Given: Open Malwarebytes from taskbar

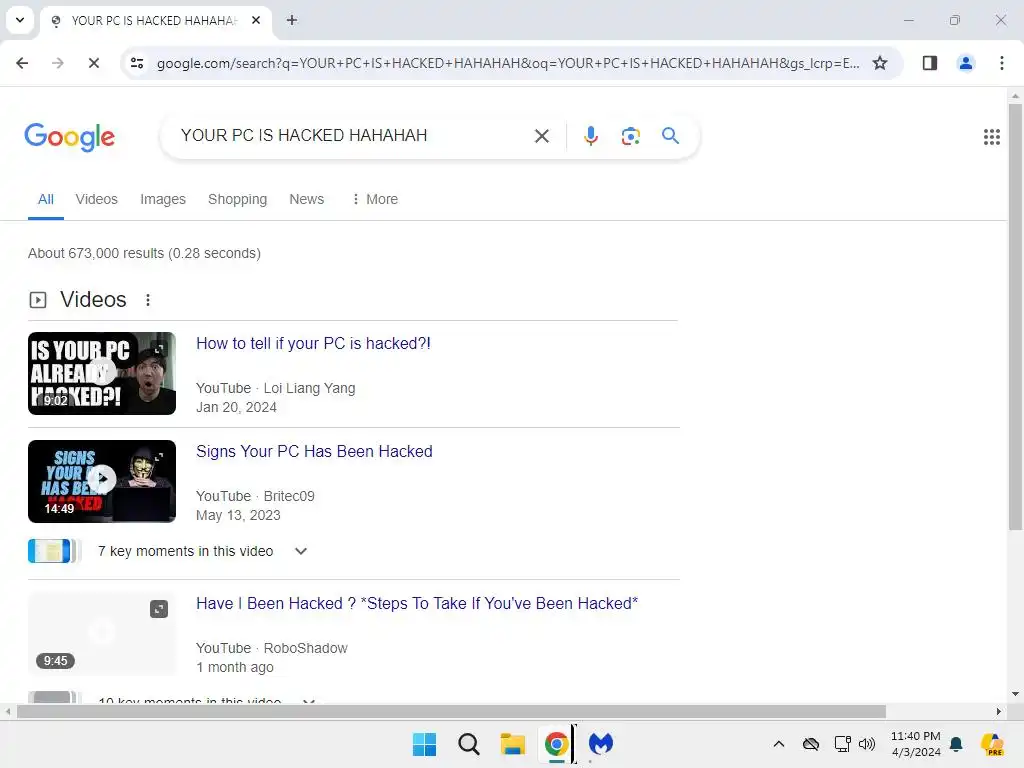Looking at the screenshot, I should (601, 744).
